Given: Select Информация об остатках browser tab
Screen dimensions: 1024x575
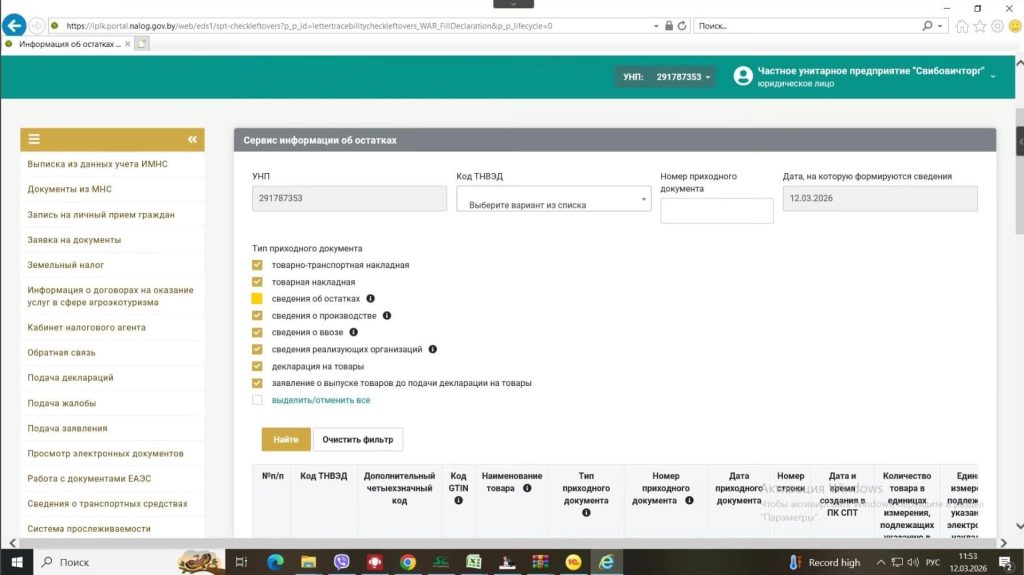Looking at the screenshot, I should (69, 44).
